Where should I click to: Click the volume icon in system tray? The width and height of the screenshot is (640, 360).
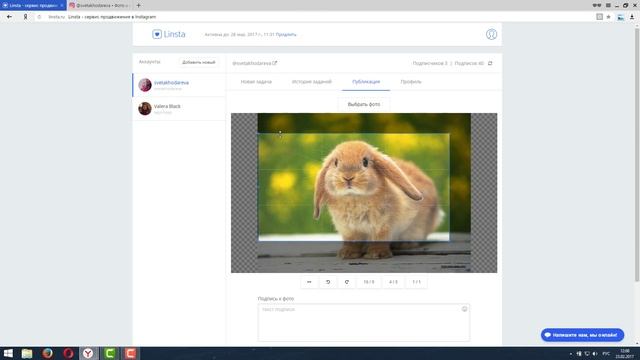click(595, 353)
